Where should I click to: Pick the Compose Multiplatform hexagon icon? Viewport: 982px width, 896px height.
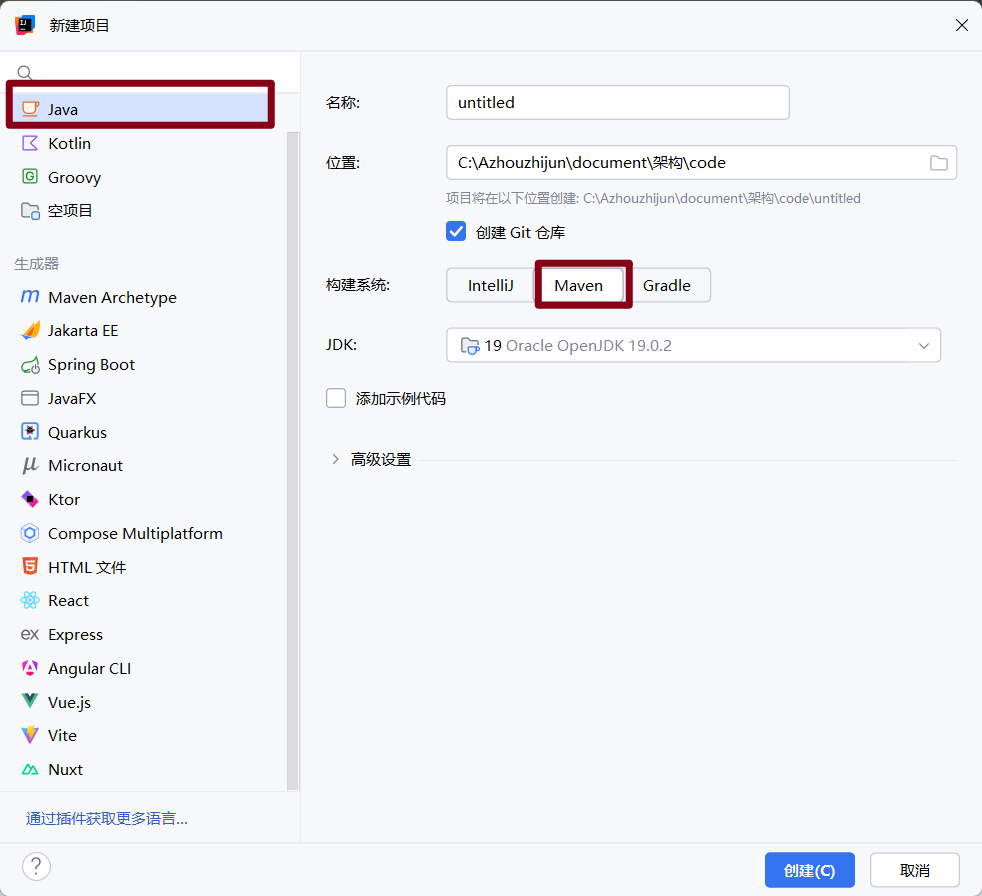click(30, 533)
